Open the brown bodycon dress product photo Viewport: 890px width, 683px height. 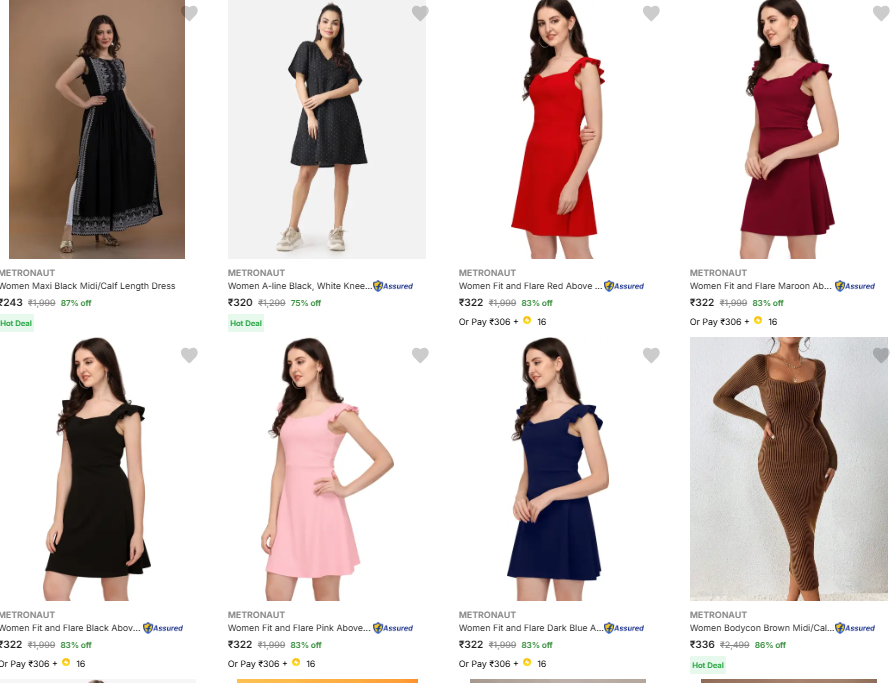pos(788,468)
